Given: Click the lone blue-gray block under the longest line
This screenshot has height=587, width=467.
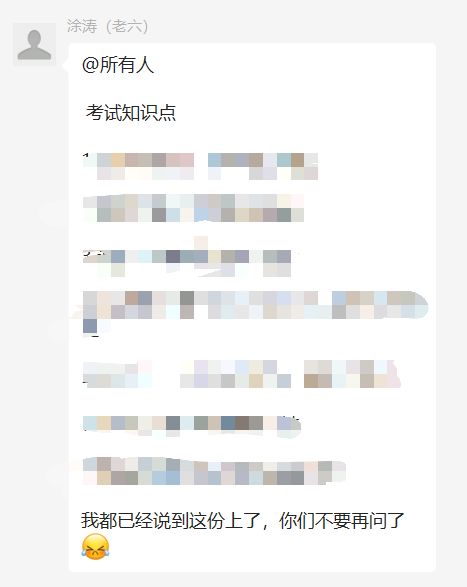Looking at the screenshot, I should coord(90,326).
